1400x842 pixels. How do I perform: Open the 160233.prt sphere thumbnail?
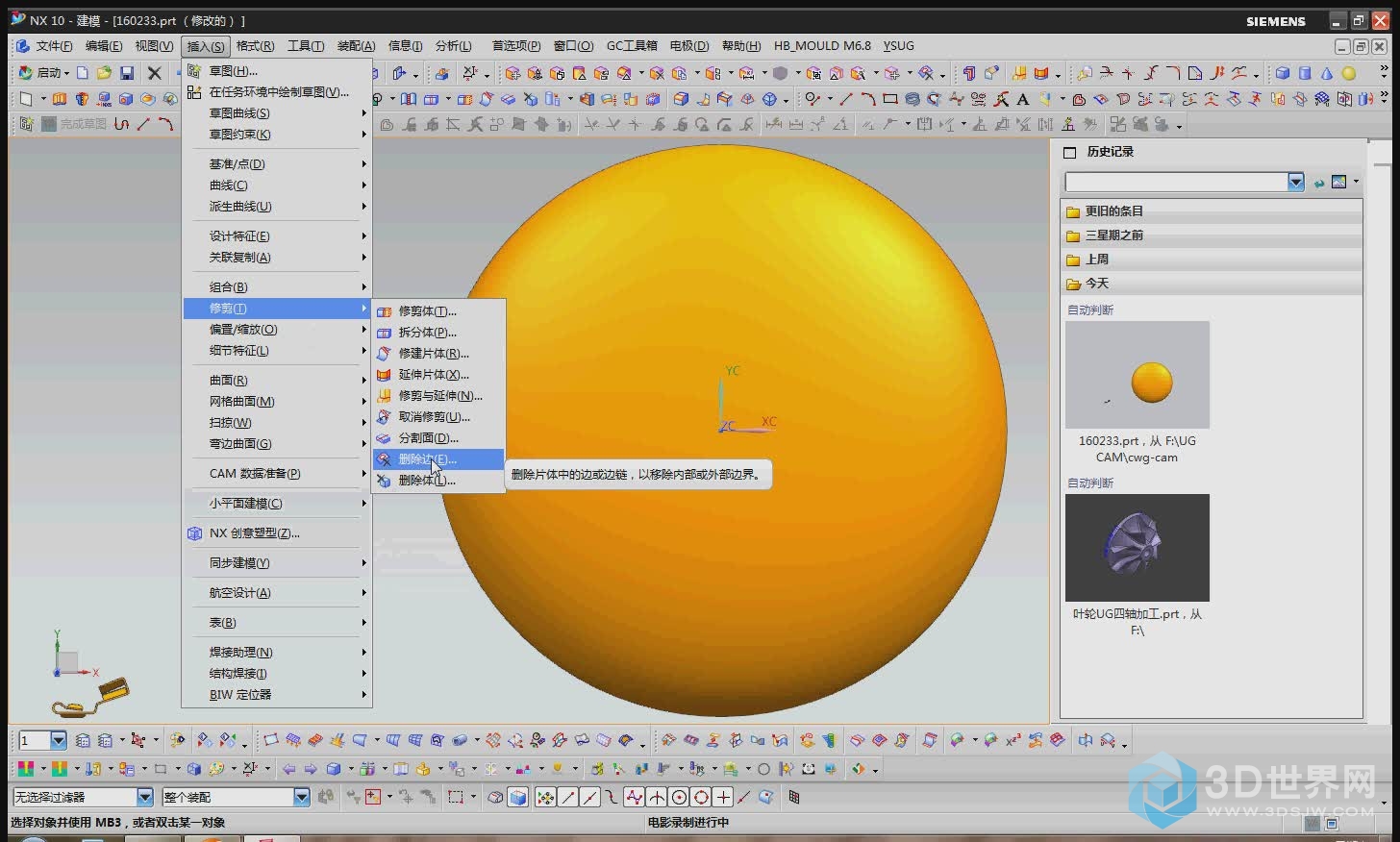point(1137,375)
